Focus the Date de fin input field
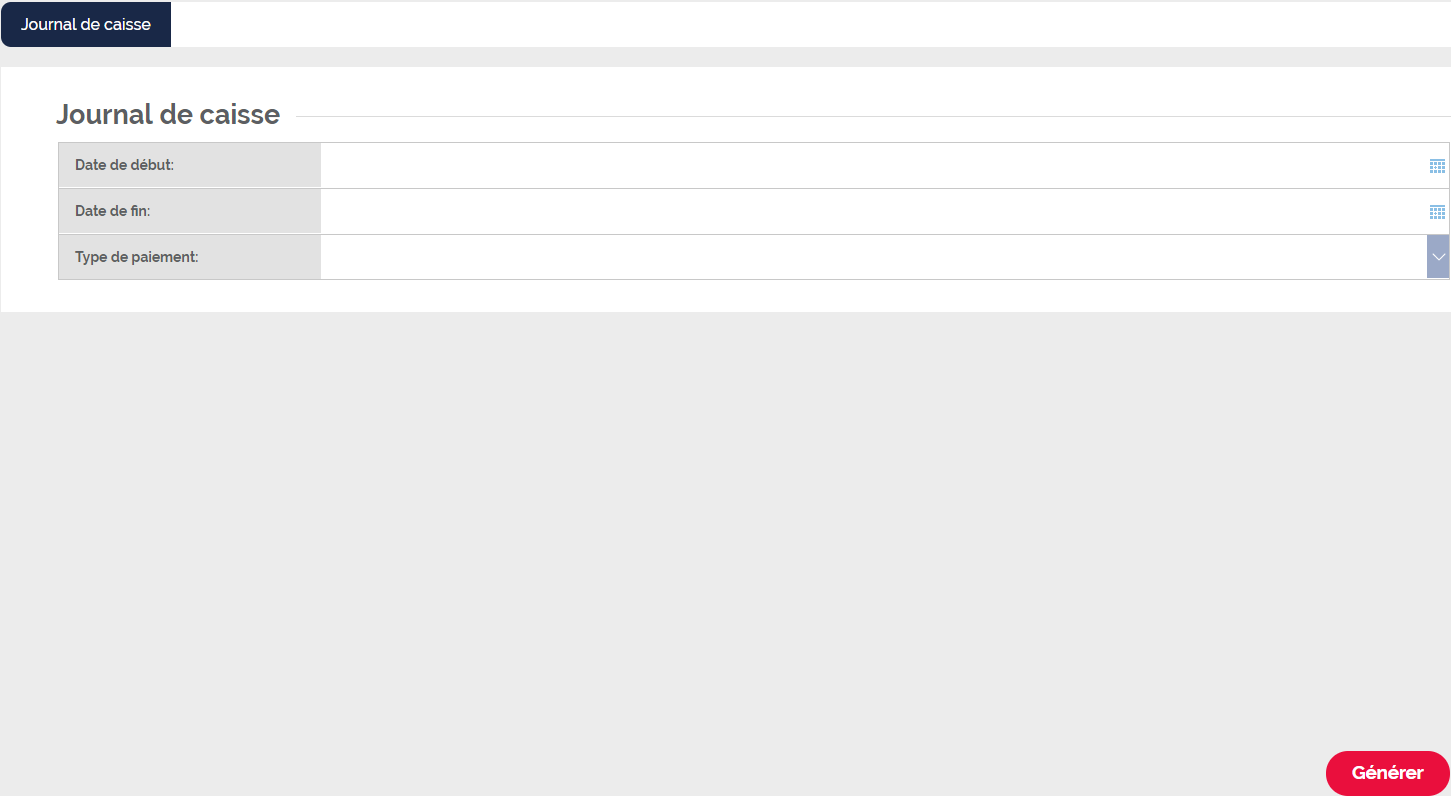The image size is (1451, 796). [x=873, y=212]
